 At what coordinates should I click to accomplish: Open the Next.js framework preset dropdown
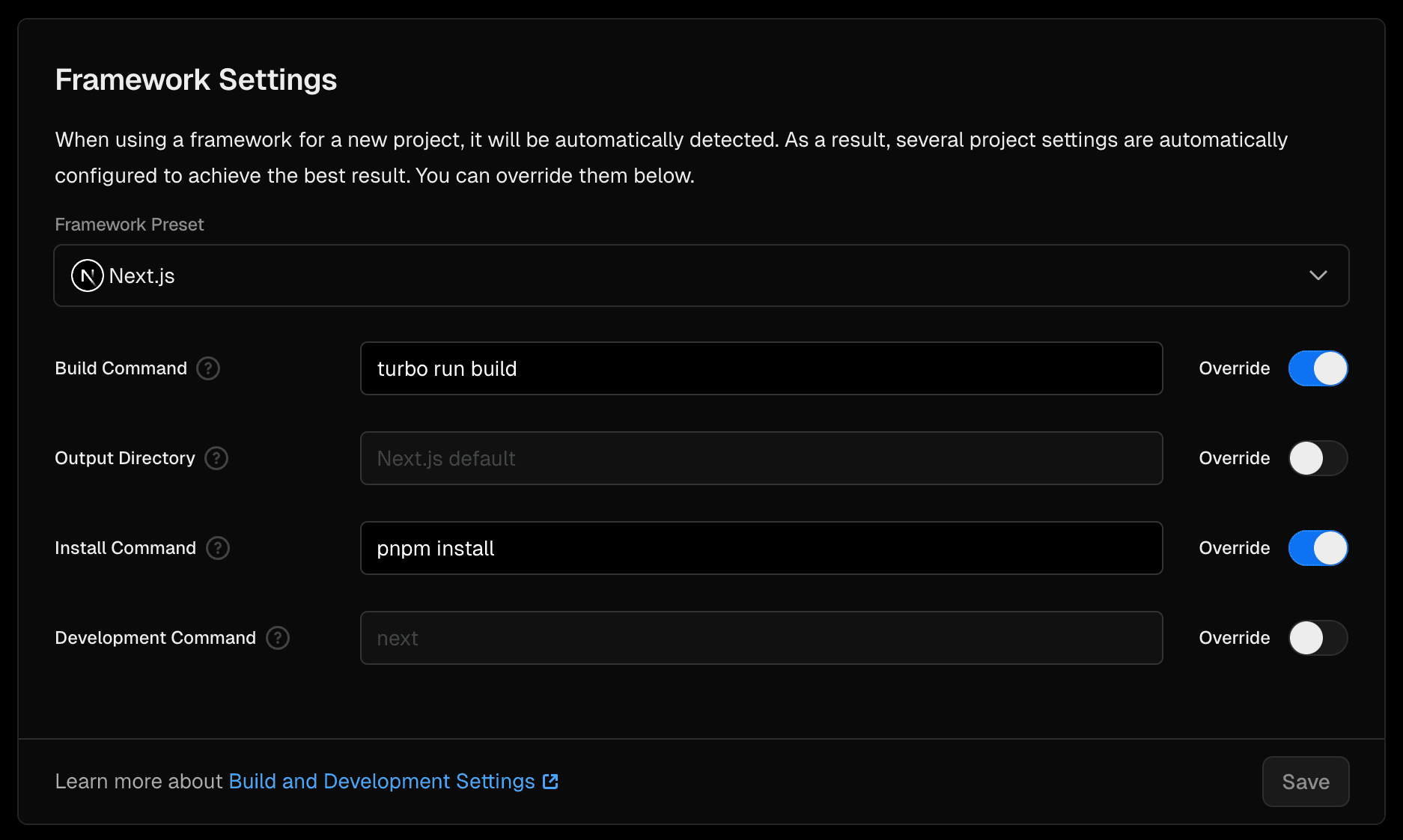[x=701, y=276]
